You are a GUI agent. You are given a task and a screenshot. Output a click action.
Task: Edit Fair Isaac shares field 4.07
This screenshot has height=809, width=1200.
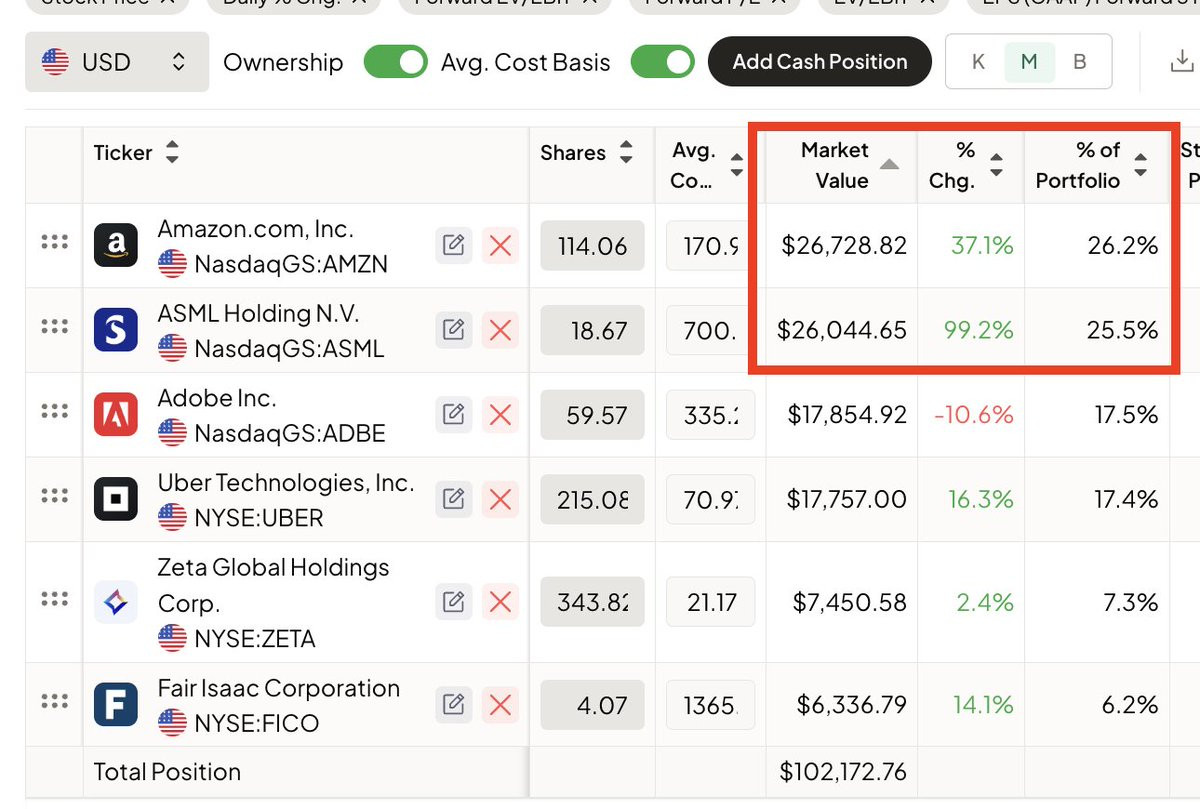(x=592, y=705)
